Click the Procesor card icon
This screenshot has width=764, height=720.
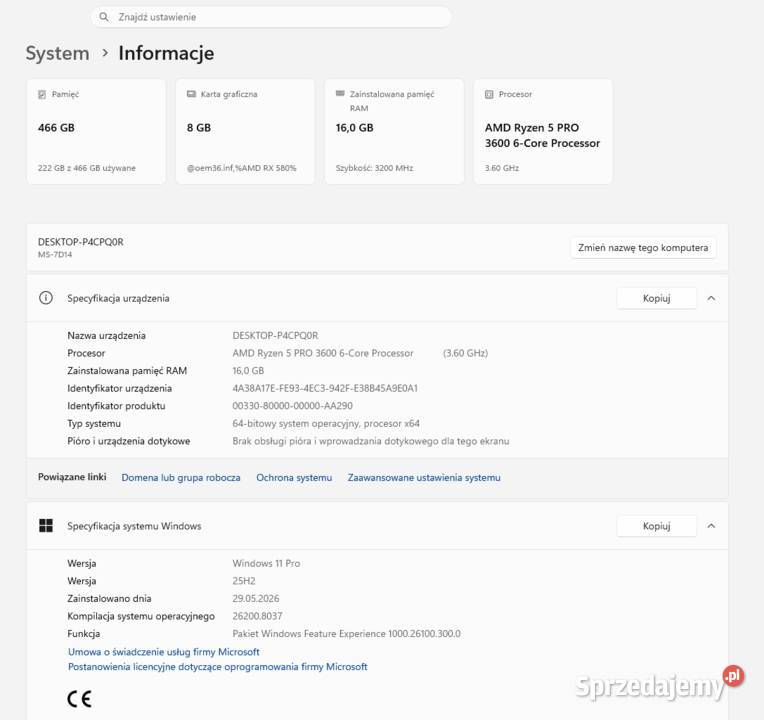pyautogui.click(x=489, y=95)
